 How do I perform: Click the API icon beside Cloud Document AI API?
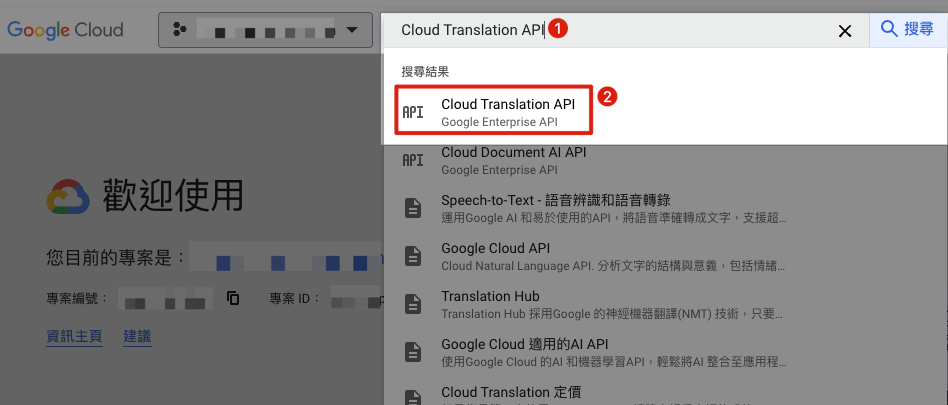[413, 160]
